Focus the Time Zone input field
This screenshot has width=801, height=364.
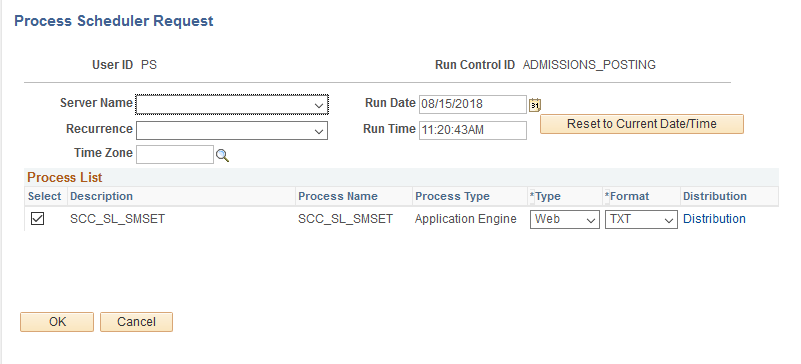click(175, 154)
